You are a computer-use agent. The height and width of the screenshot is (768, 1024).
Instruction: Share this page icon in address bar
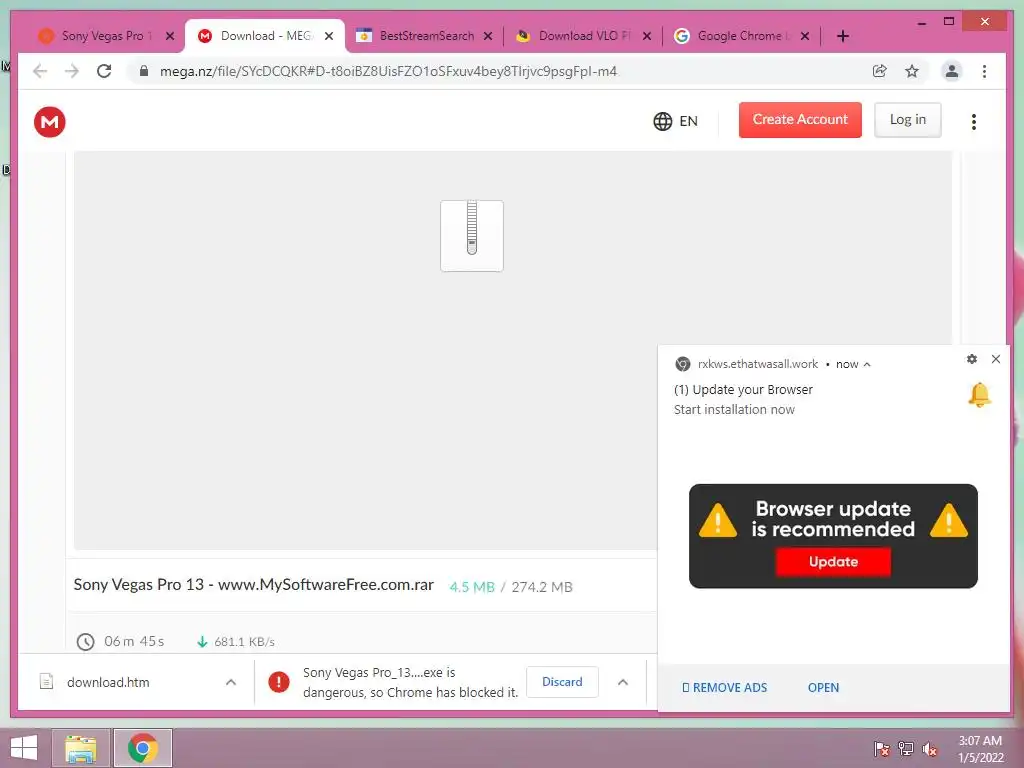coord(880,71)
